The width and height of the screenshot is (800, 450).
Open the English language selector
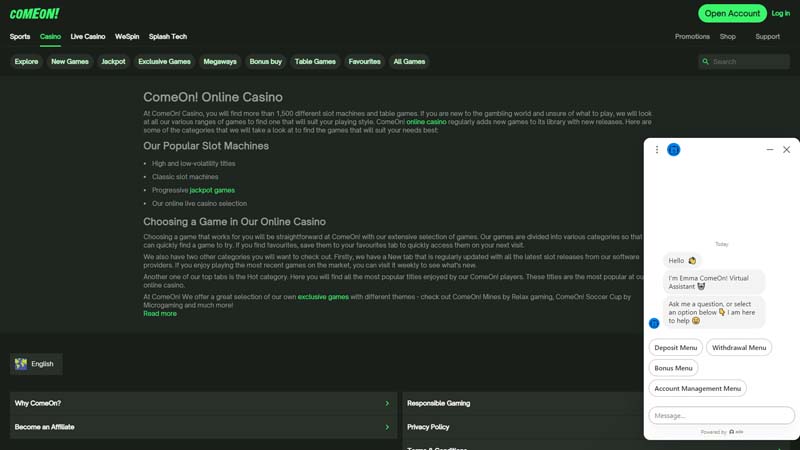[x=36, y=364]
